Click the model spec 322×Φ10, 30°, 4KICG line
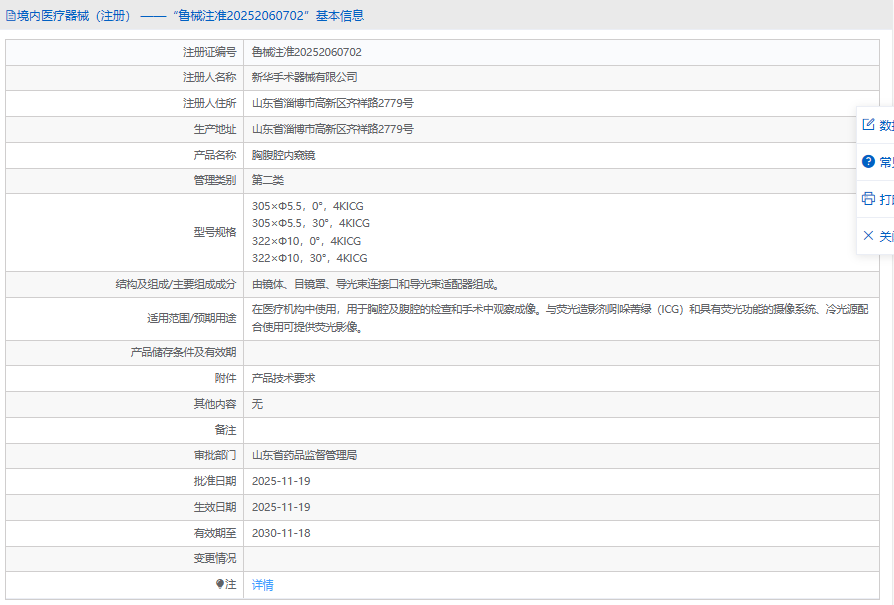894x605 pixels. (309, 258)
